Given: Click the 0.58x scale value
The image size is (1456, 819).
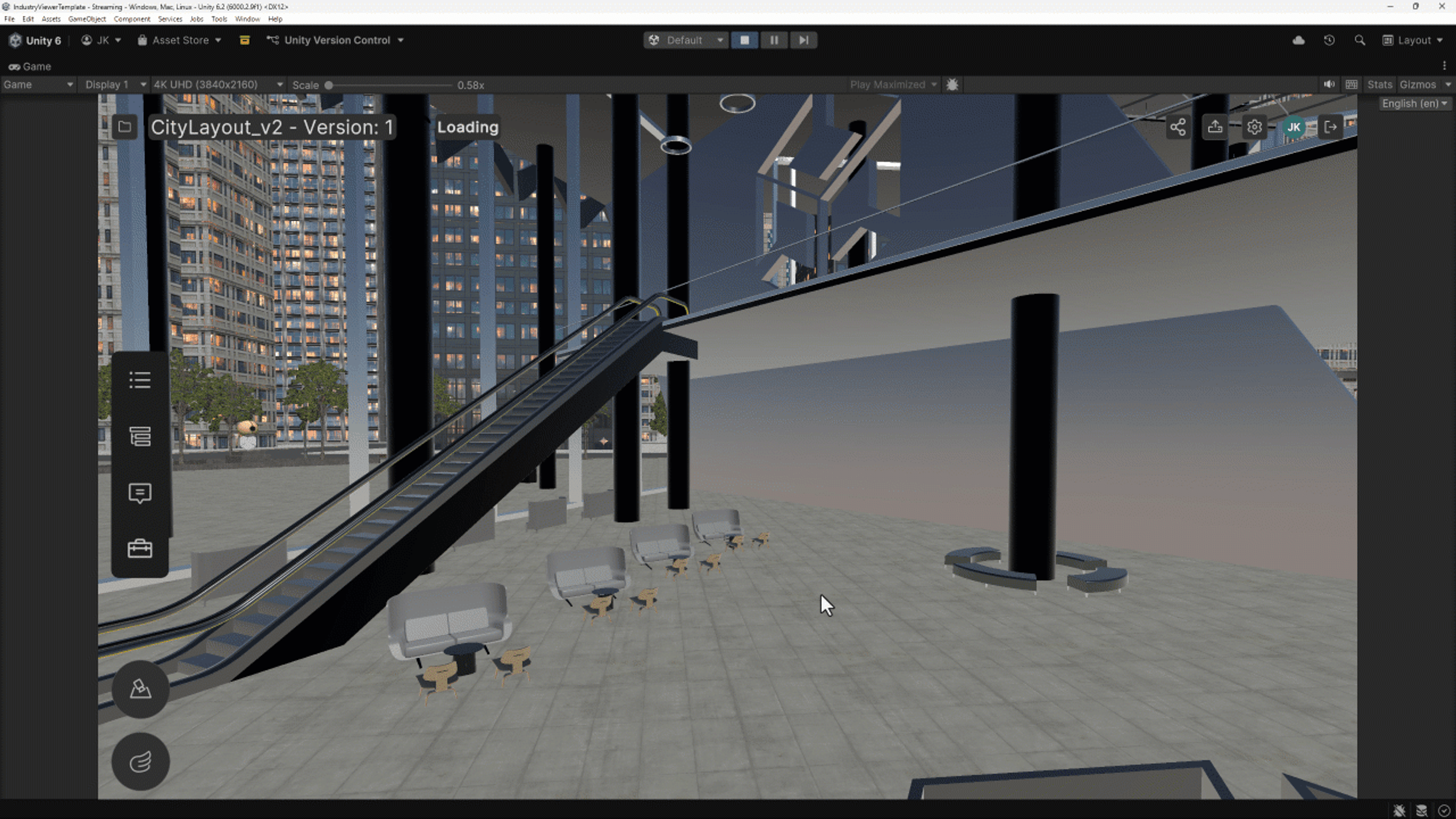Looking at the screenshot, I should coord(471,85).
